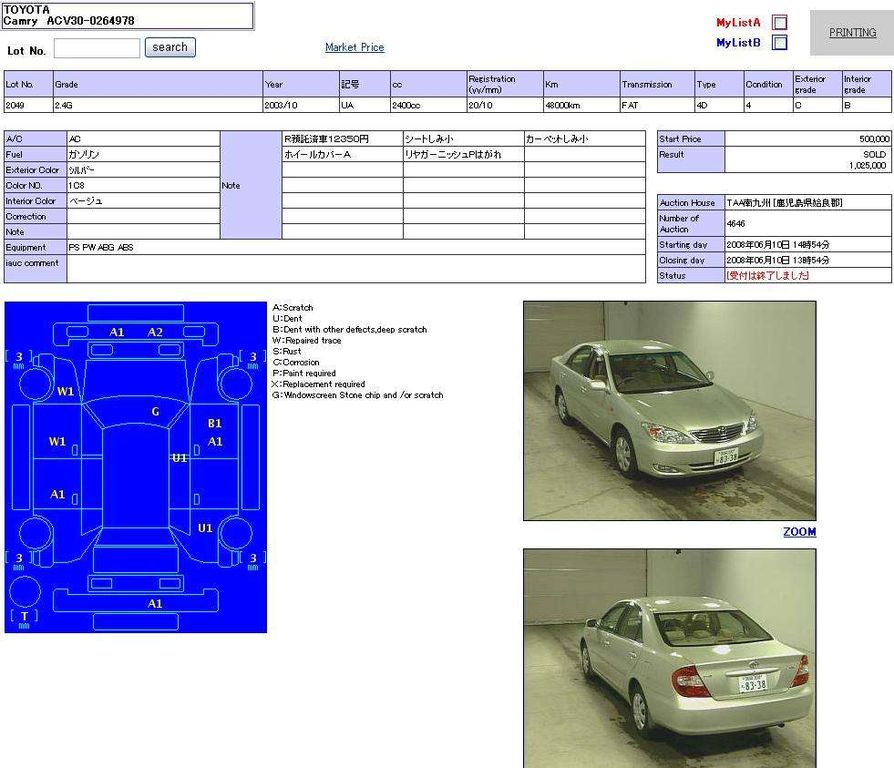The height and width of the screenshot is (768, 894).
Task: Click the 'isuc comment' label cell
Action: coord(35,269)
